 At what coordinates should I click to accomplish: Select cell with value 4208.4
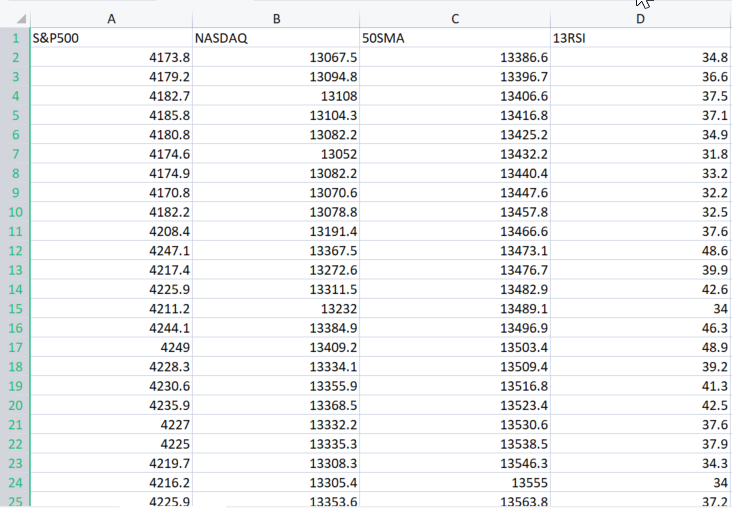point(111,232)
